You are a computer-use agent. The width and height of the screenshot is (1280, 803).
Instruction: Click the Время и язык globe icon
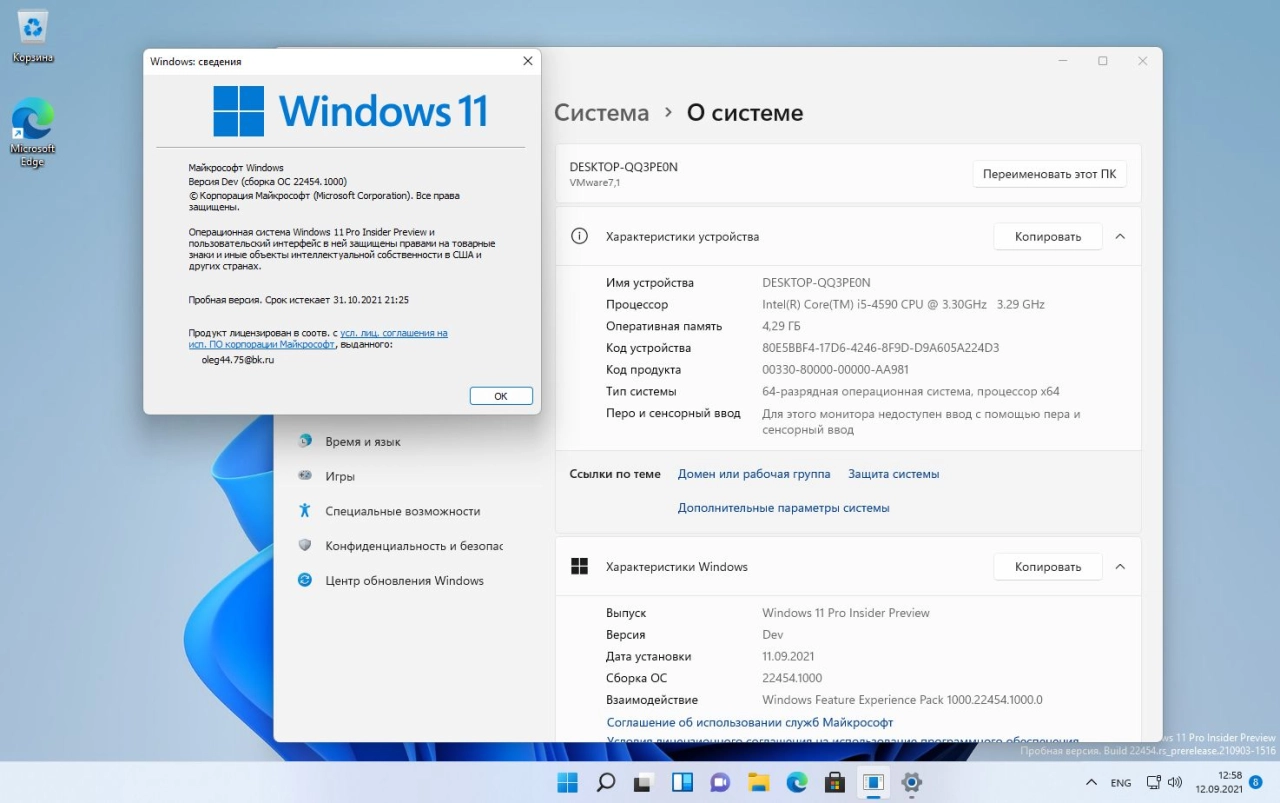click(x=305, y=441)
